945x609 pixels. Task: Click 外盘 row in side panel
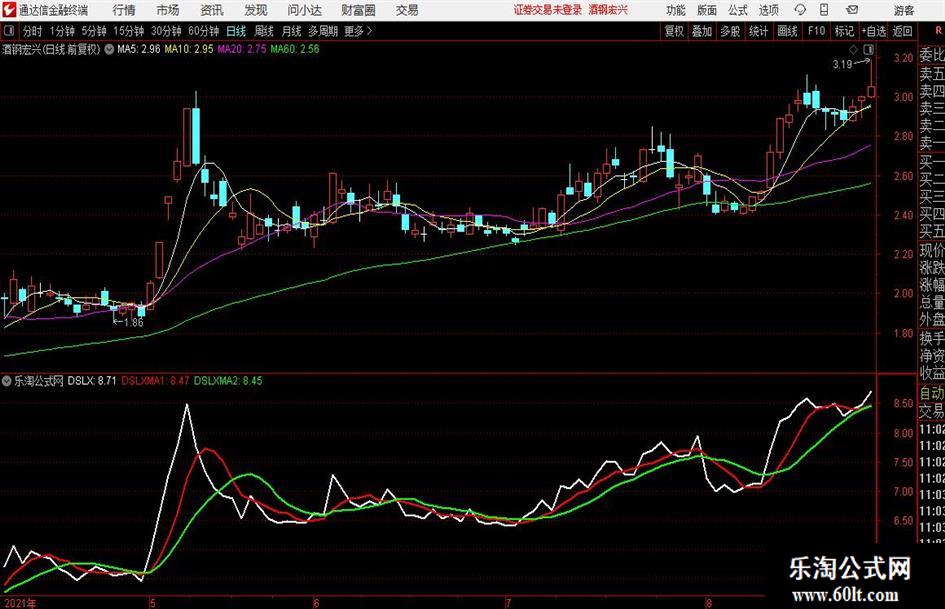[x=931, y=319]
